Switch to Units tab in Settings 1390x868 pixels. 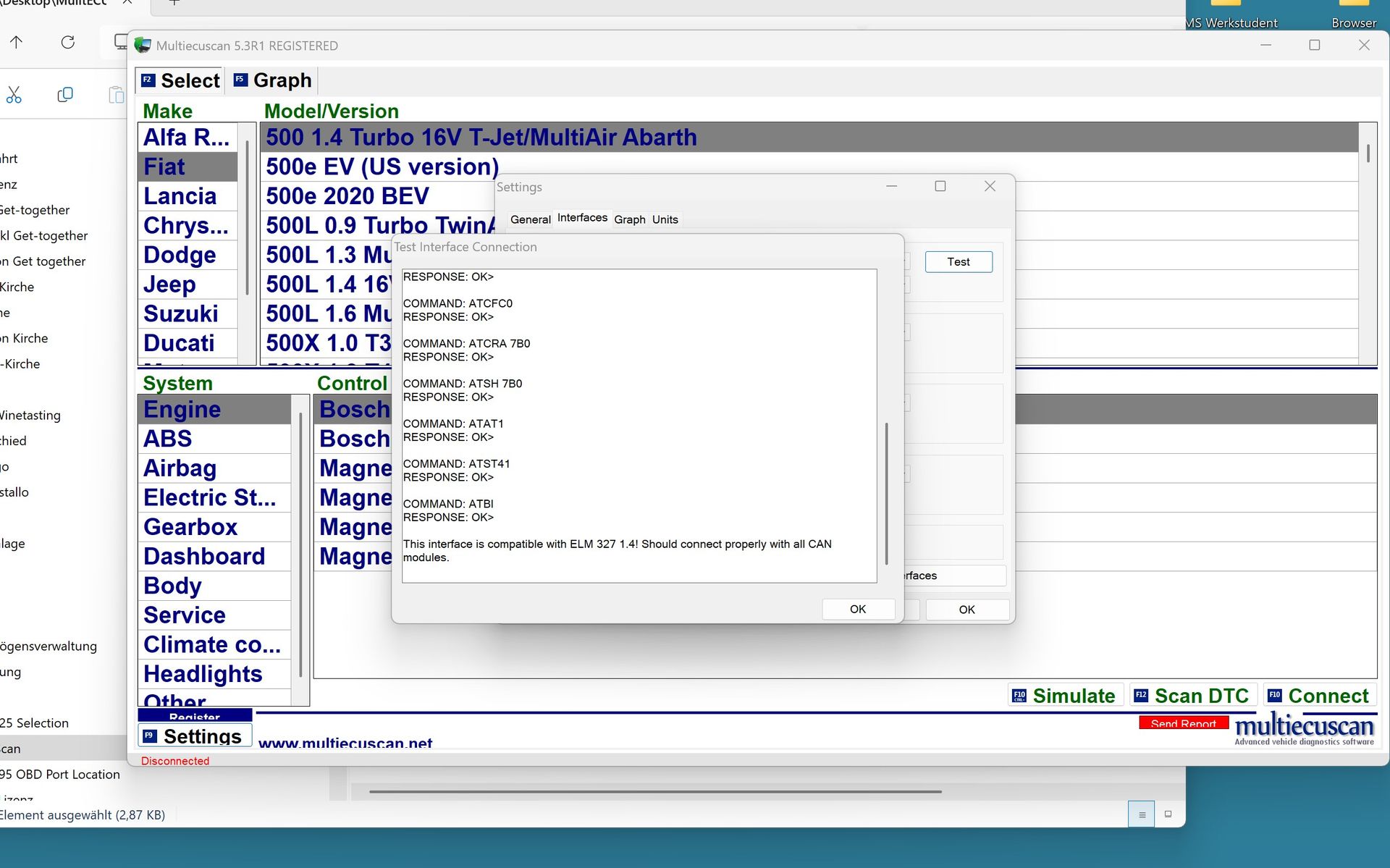(665, 219)
